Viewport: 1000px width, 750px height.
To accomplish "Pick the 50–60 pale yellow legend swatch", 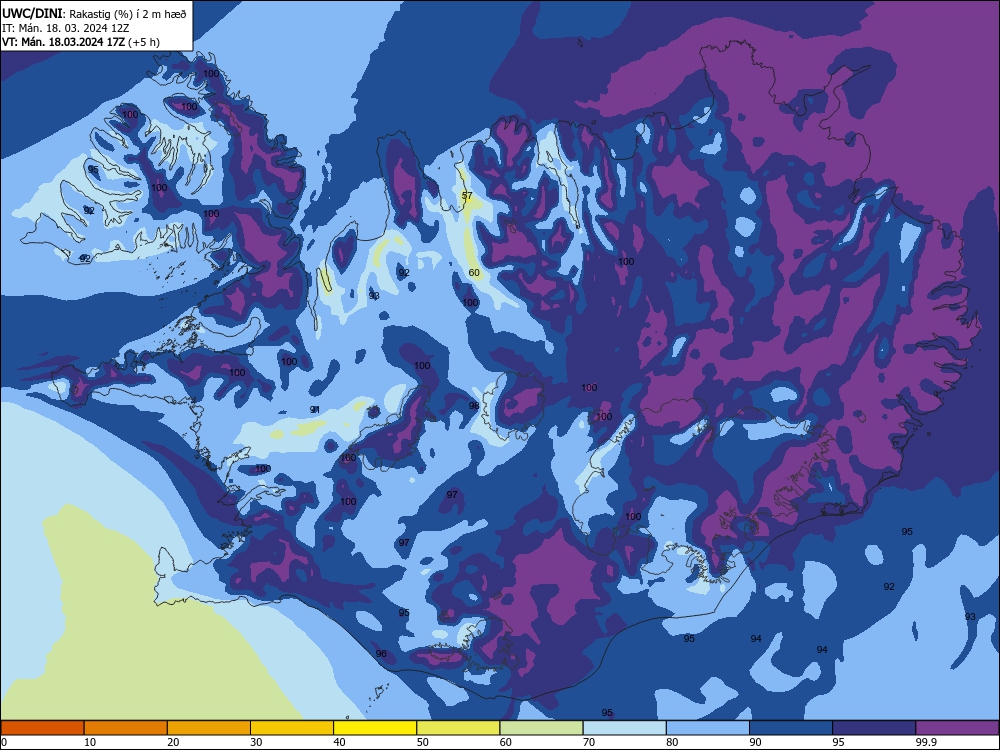I will point(458,728).
